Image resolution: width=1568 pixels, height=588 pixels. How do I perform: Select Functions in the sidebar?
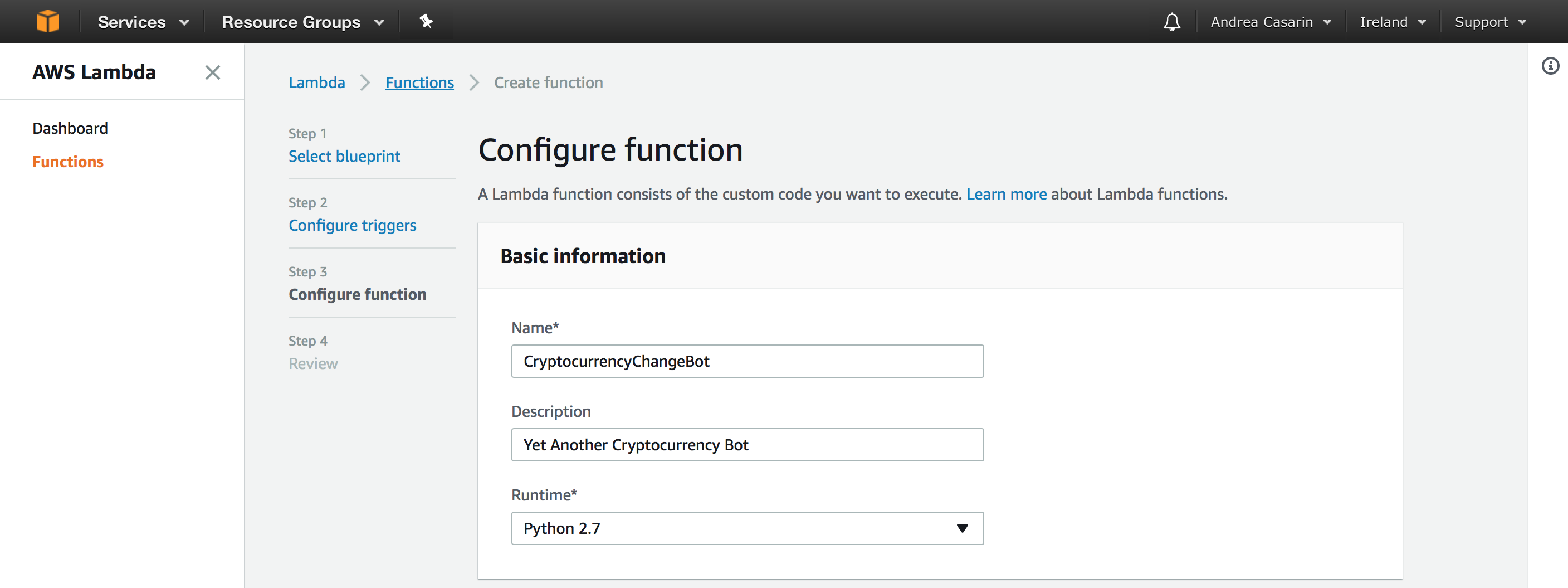[x=67, y=162]
